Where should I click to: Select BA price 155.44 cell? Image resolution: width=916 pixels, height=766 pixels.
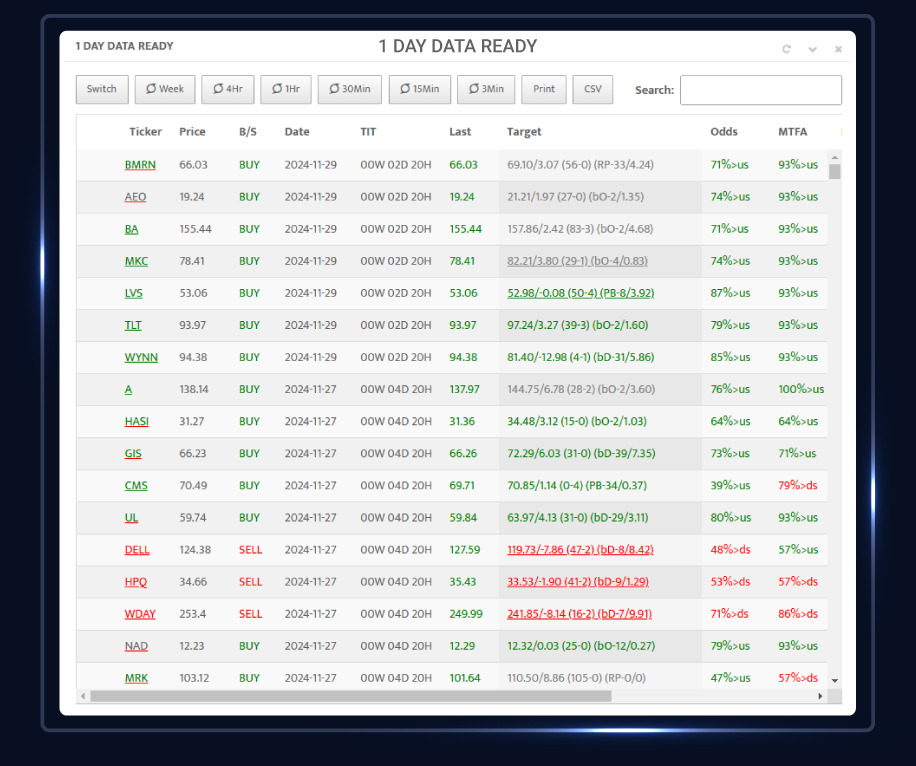coord(195,229)
